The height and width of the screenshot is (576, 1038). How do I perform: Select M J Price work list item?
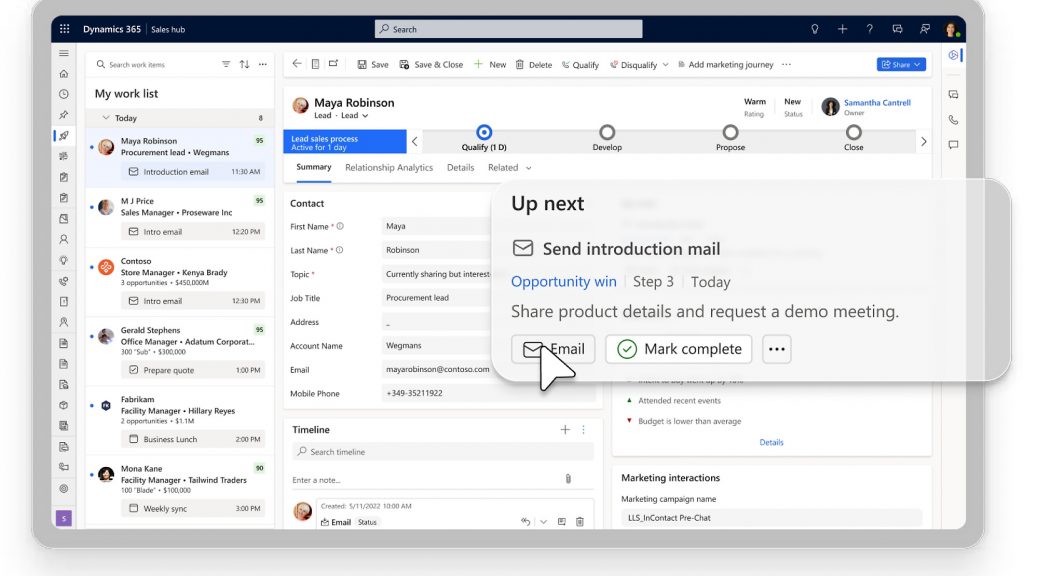coord(179,219)
